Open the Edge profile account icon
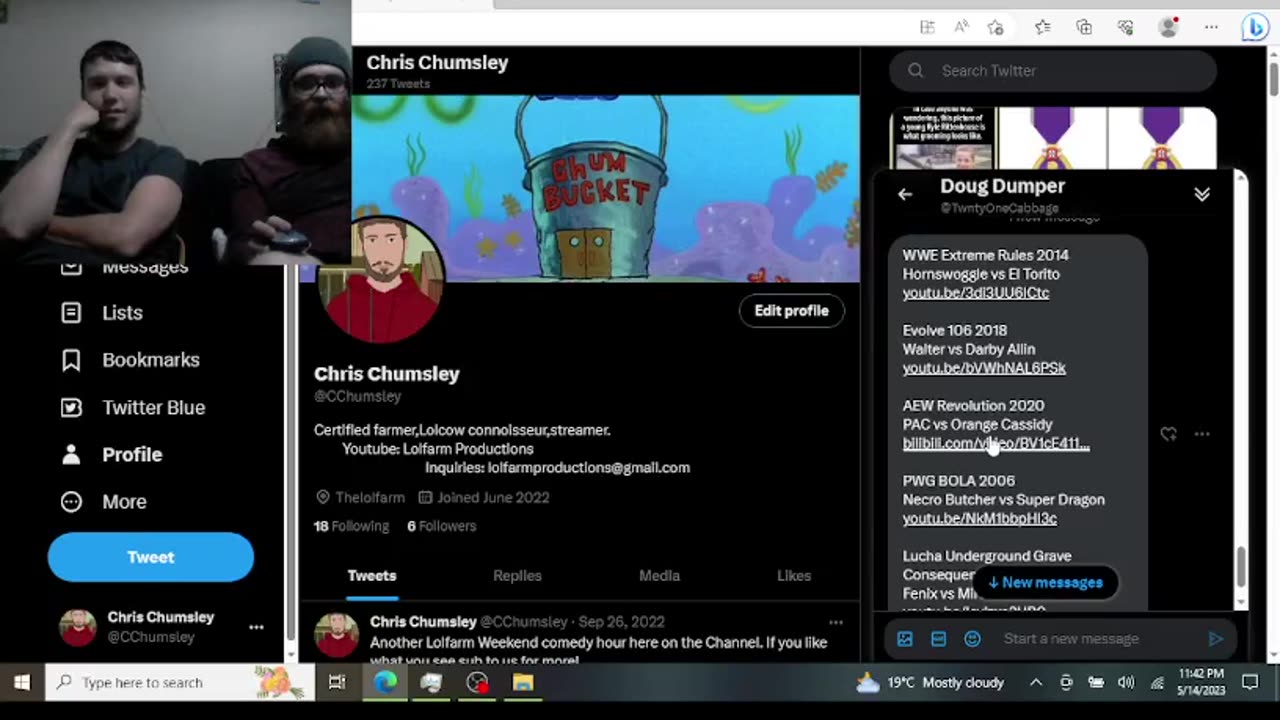The image size is (1280, 720). tap(1168, 28)
